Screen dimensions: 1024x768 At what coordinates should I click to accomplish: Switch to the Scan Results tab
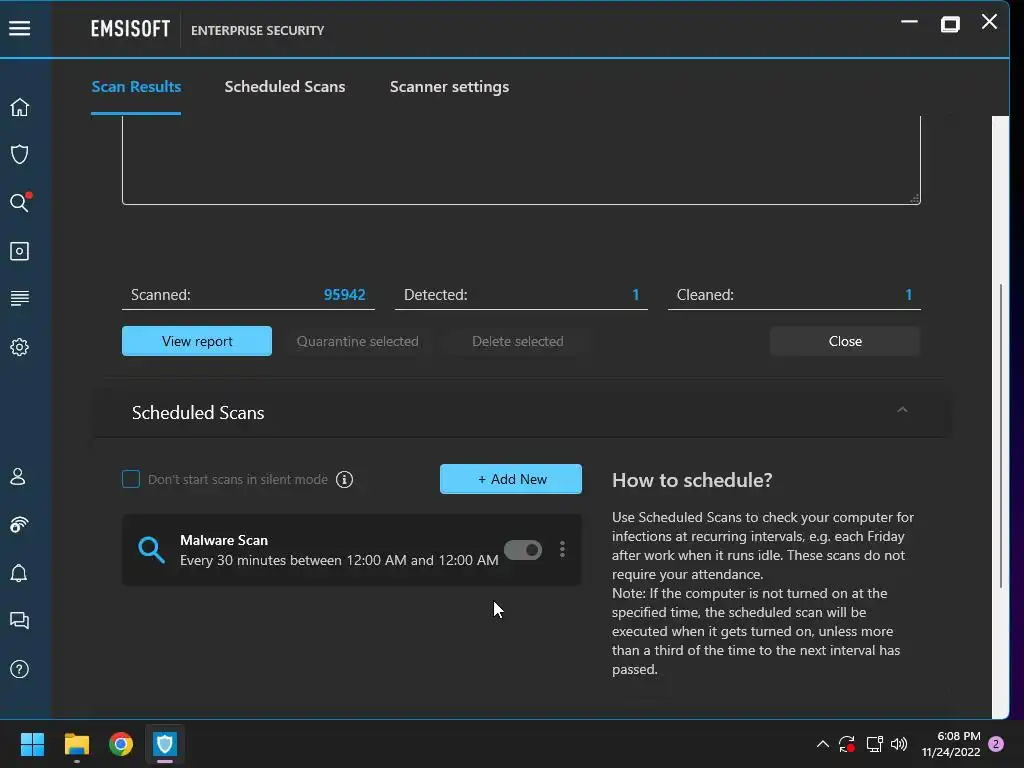tap(136, 87)
